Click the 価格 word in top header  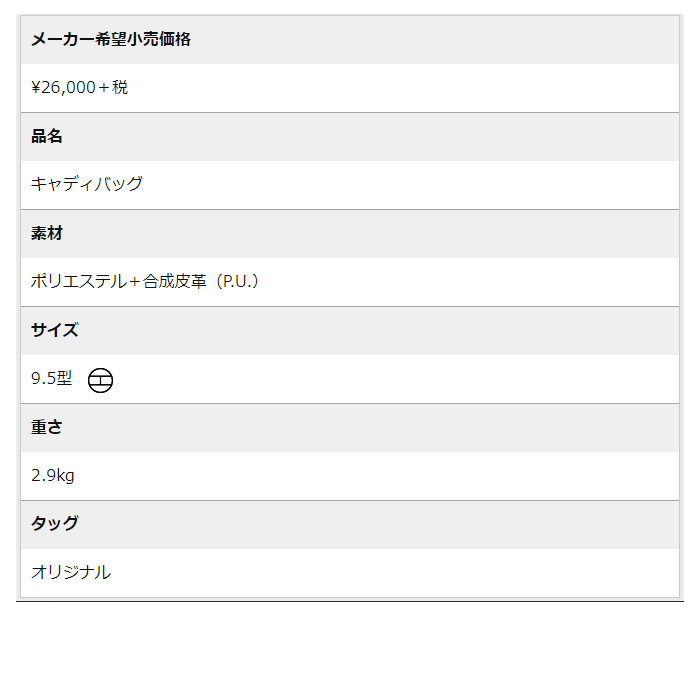(x=175, y=39)
